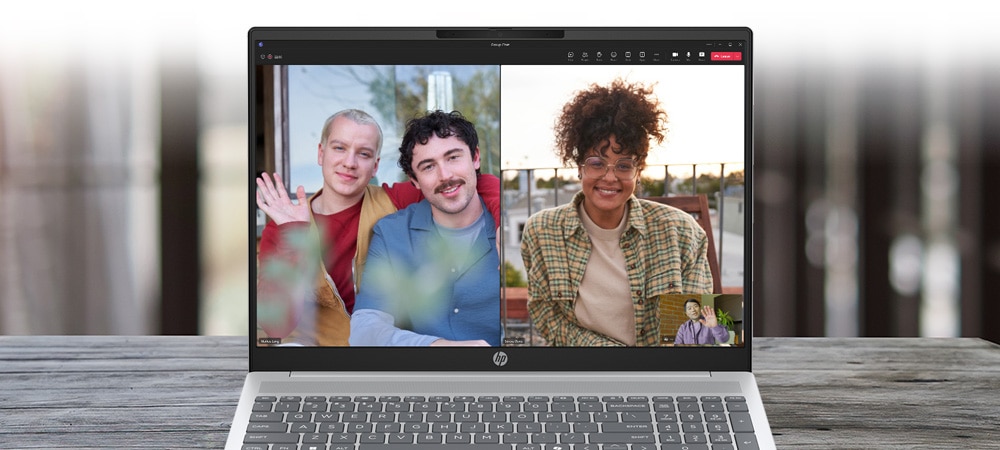Toggle the Camera on or off
Screen dimensions: 1000x450
click(x=675, y=56)
